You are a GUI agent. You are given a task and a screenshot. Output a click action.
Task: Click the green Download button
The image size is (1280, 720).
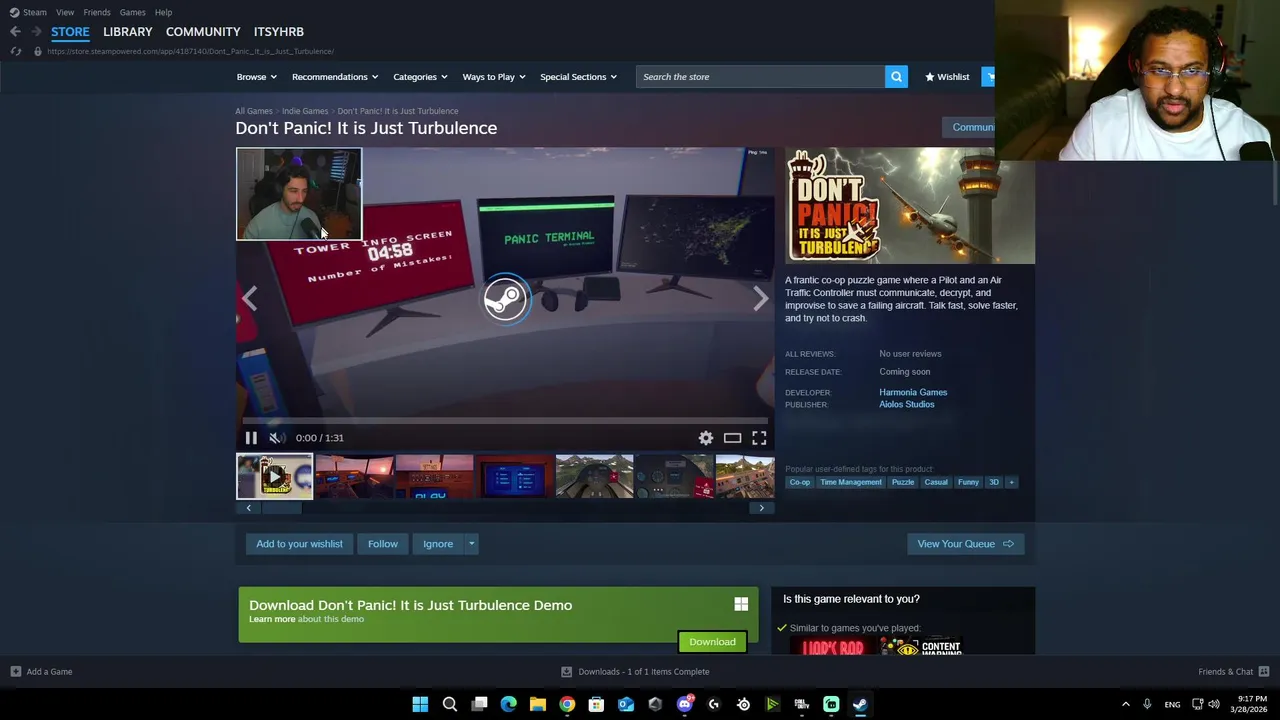point(712,642)
